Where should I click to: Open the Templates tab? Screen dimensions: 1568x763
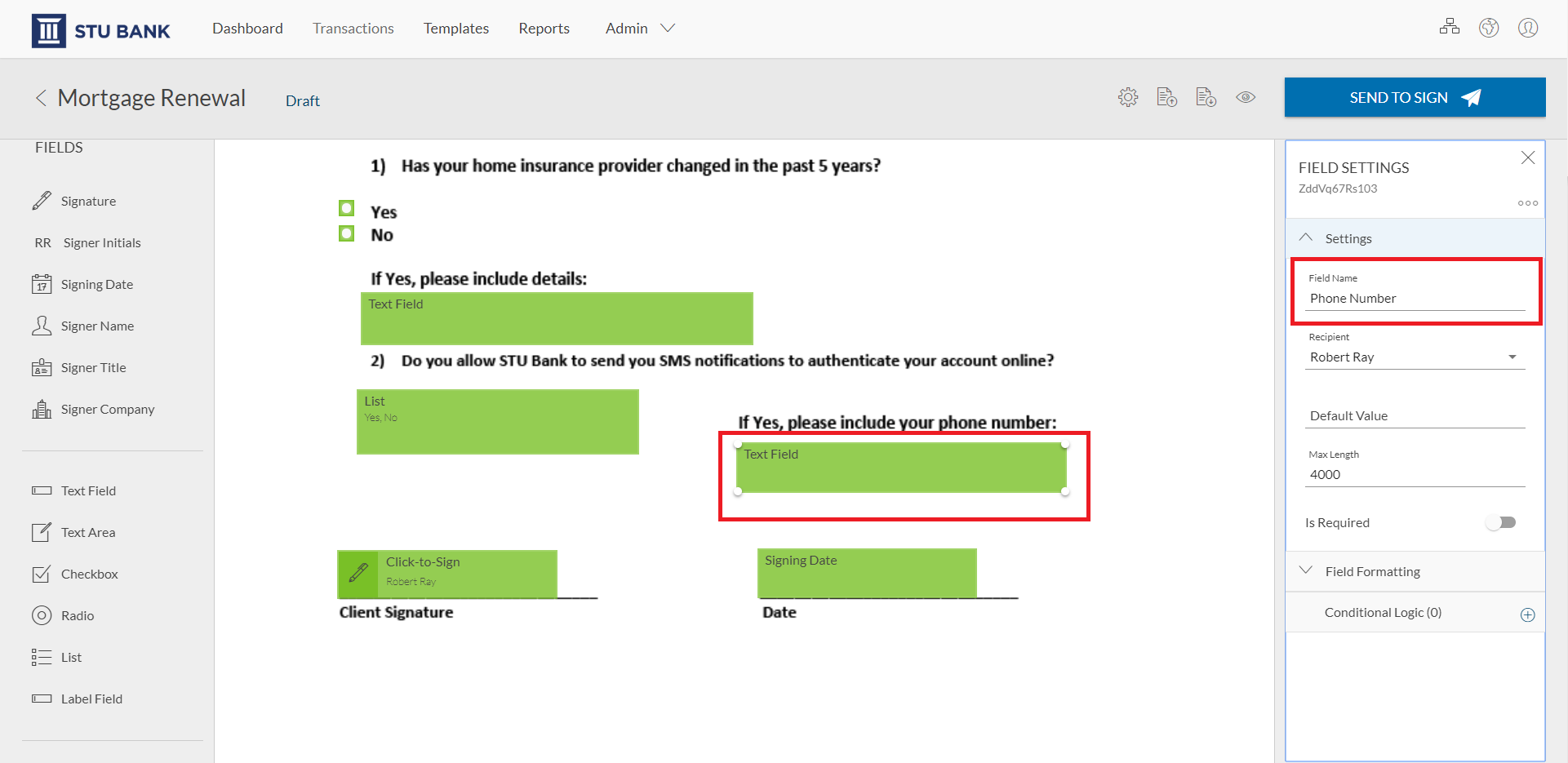click(455, 28)
